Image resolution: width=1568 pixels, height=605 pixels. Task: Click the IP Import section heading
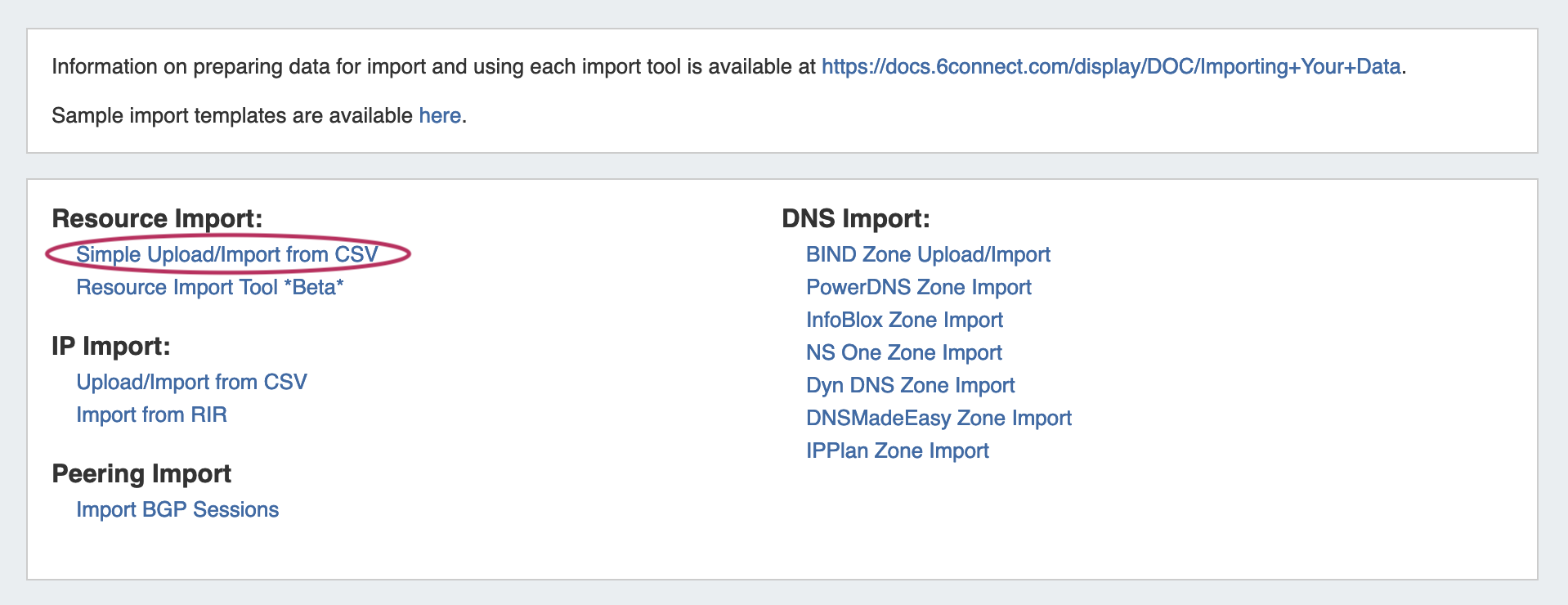[x=110, y=346]
